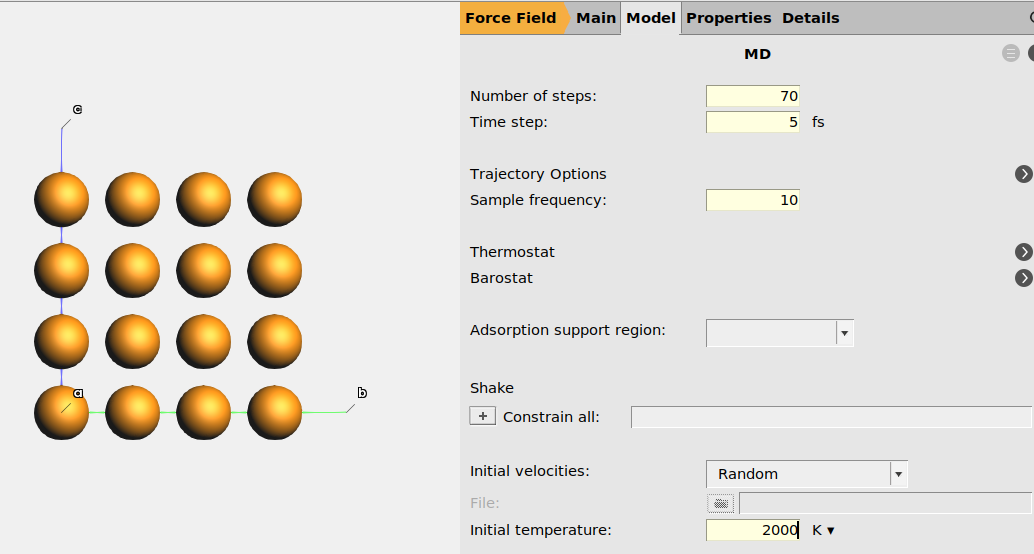Screen dimensions: 1034x554
Task: Click the Initial temperature field
Action: click(752, 530)
